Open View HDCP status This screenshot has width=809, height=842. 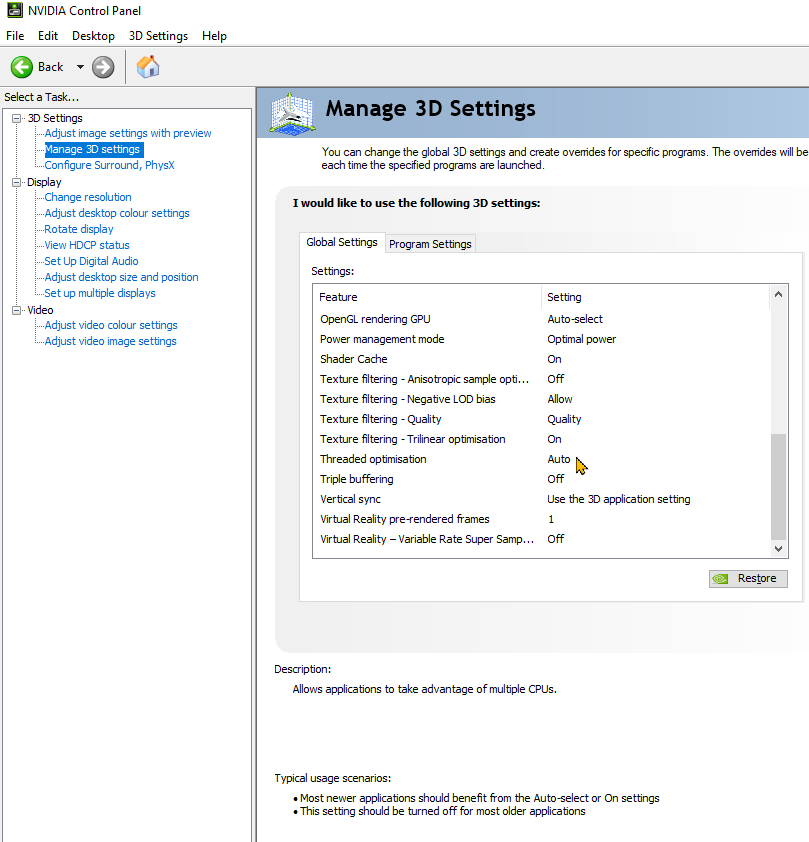pyautogui.click(x=87, y=245)
